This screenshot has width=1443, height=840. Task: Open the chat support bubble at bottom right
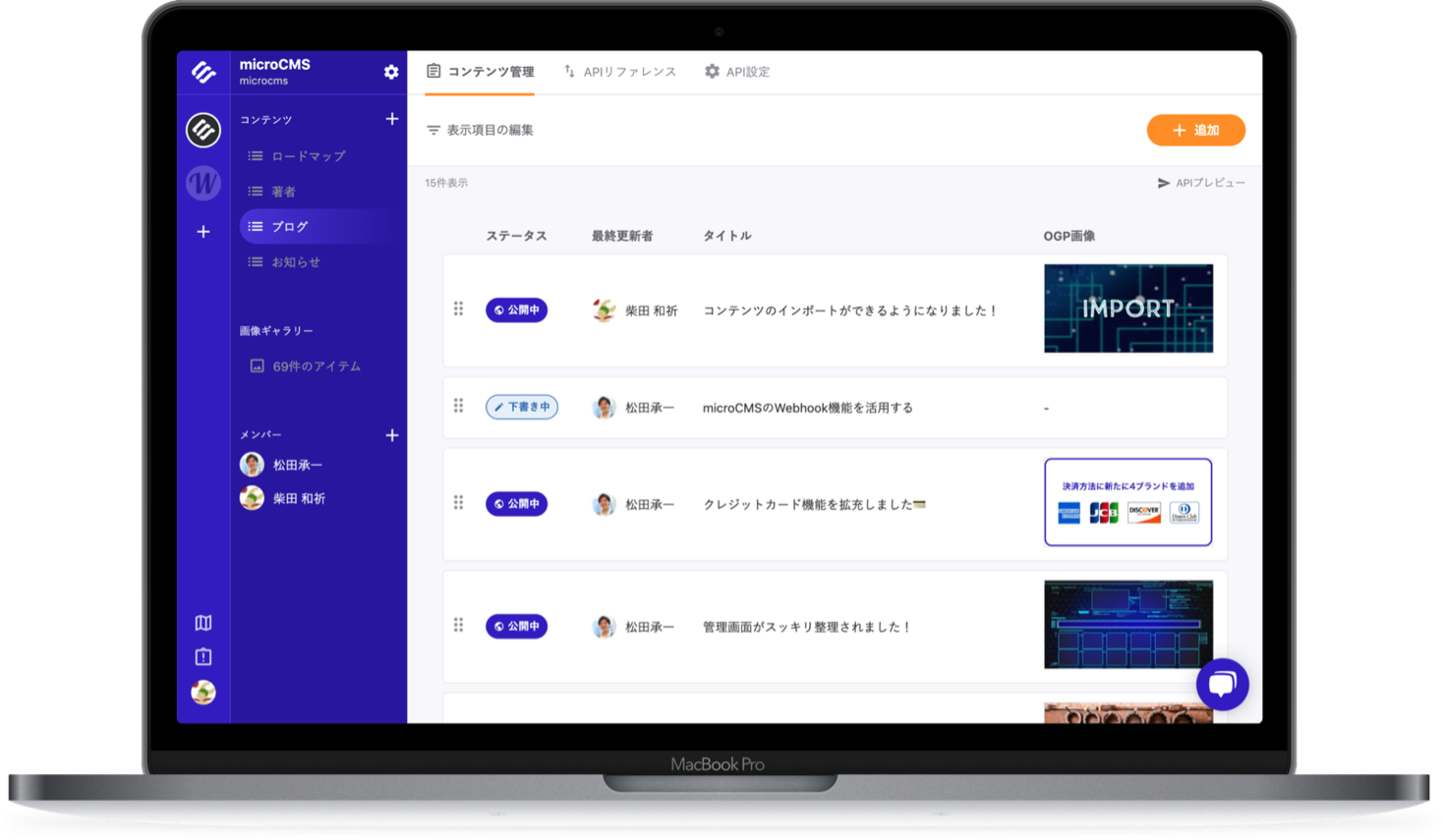(1222, 684)
